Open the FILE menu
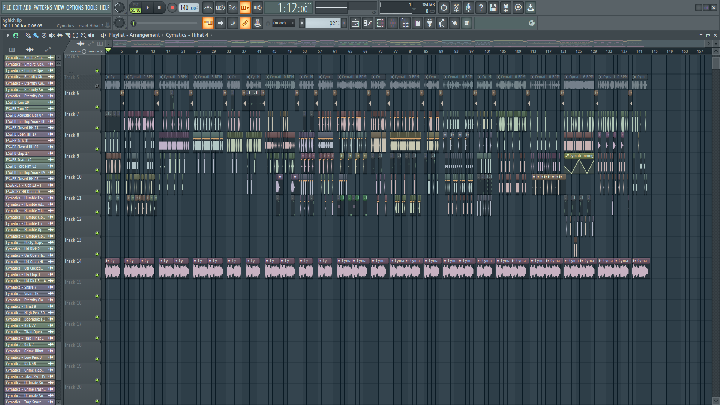Viewport: 720px width, 405px height. click(7, 7)
